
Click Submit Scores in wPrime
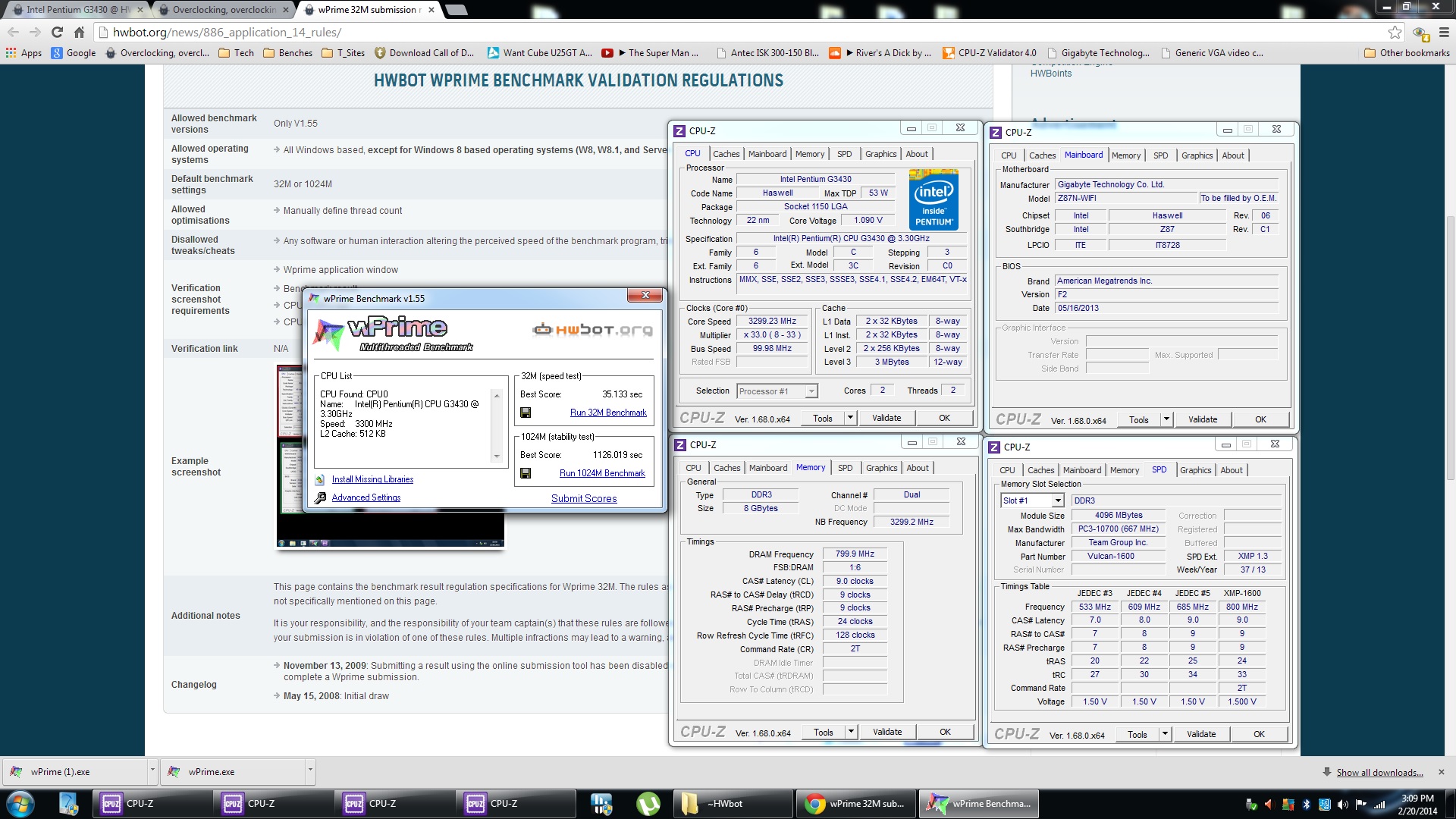click(584, 498)
